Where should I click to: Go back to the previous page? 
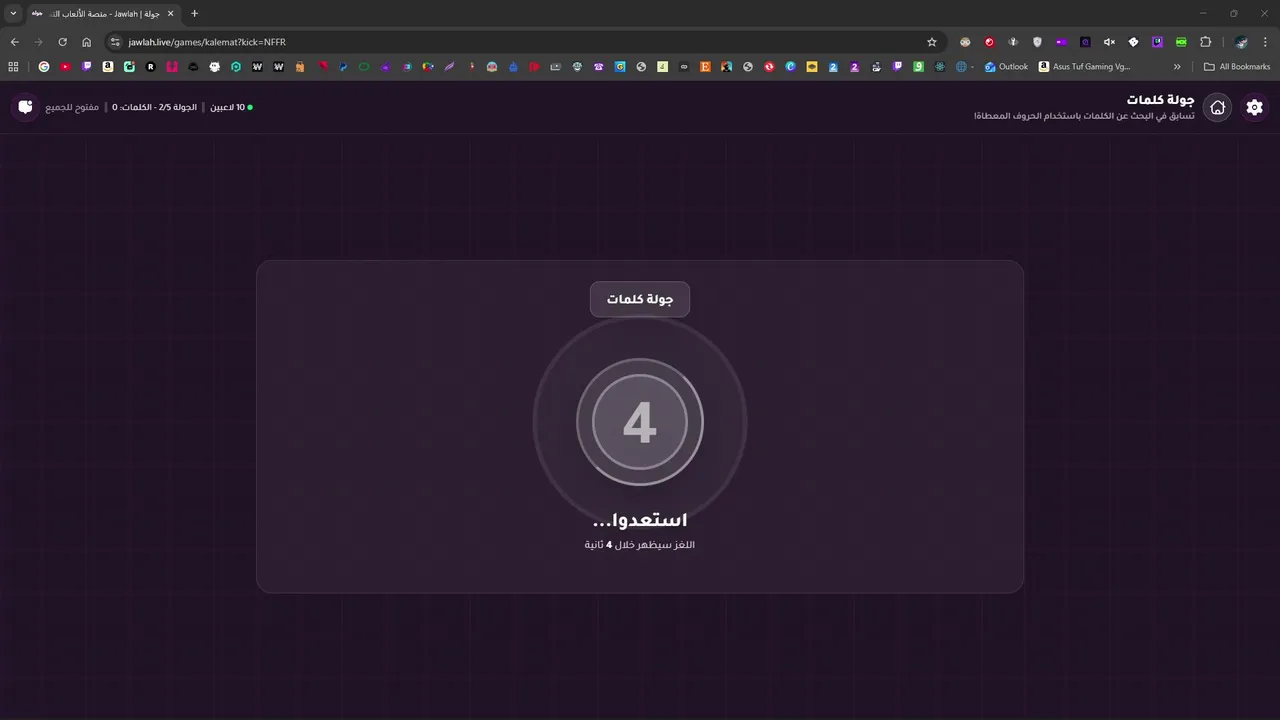pyautogui.click(x=14, y=42)
